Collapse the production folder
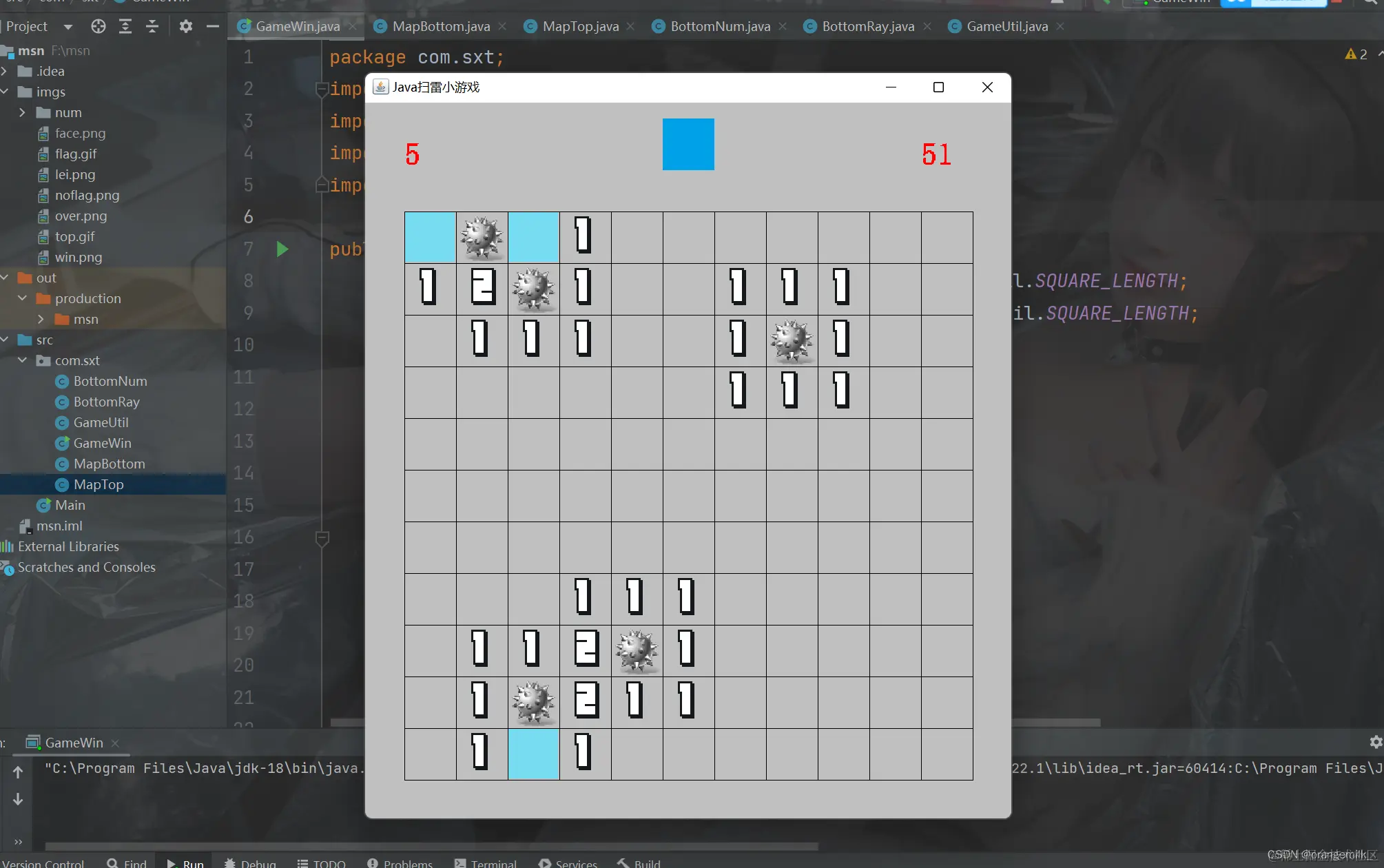The height and width of the screenshot is (868, 1384). point(22,298)
